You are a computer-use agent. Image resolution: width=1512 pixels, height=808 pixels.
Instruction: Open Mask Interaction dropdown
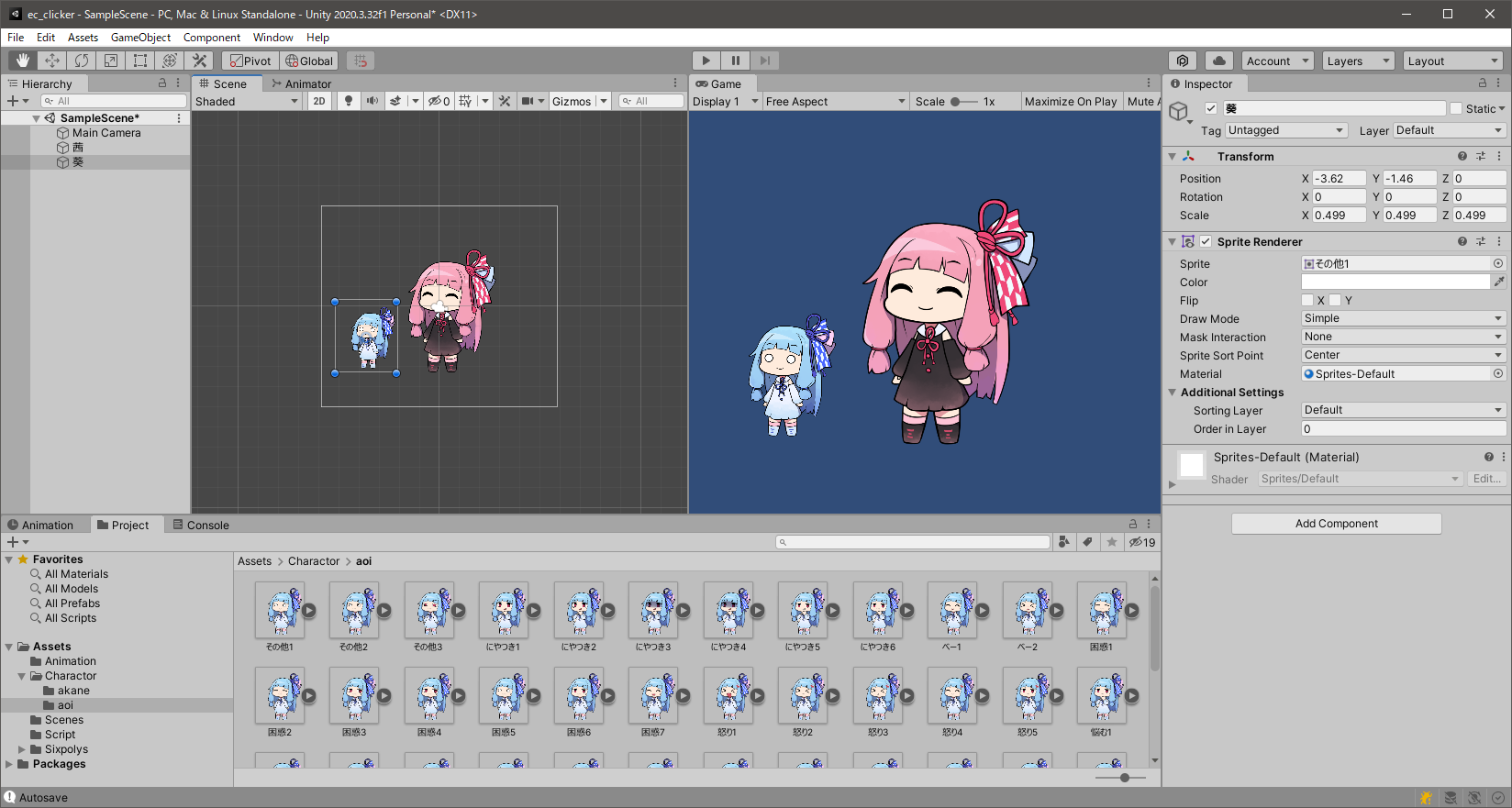point(1404,337)
